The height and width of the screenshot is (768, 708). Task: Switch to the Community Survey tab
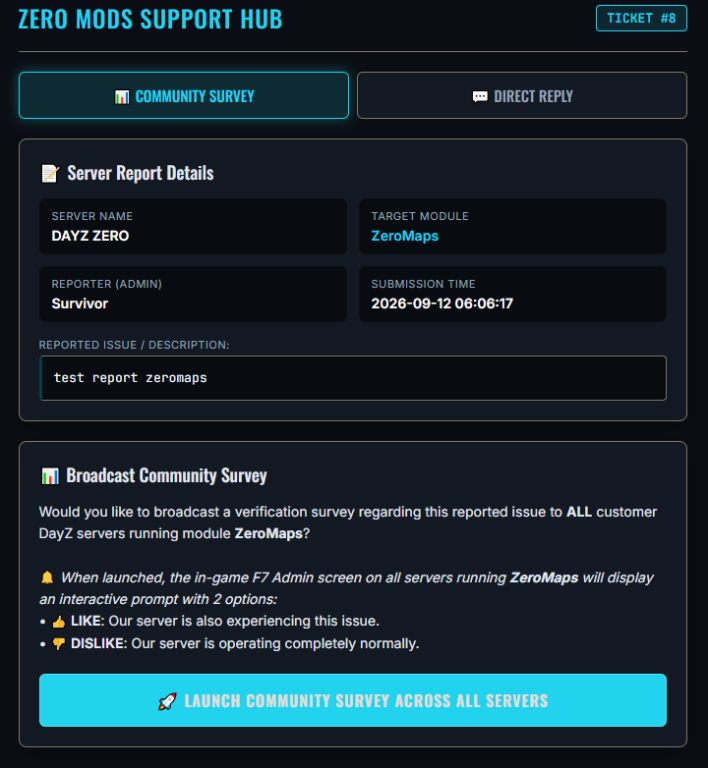coord(184,96)
